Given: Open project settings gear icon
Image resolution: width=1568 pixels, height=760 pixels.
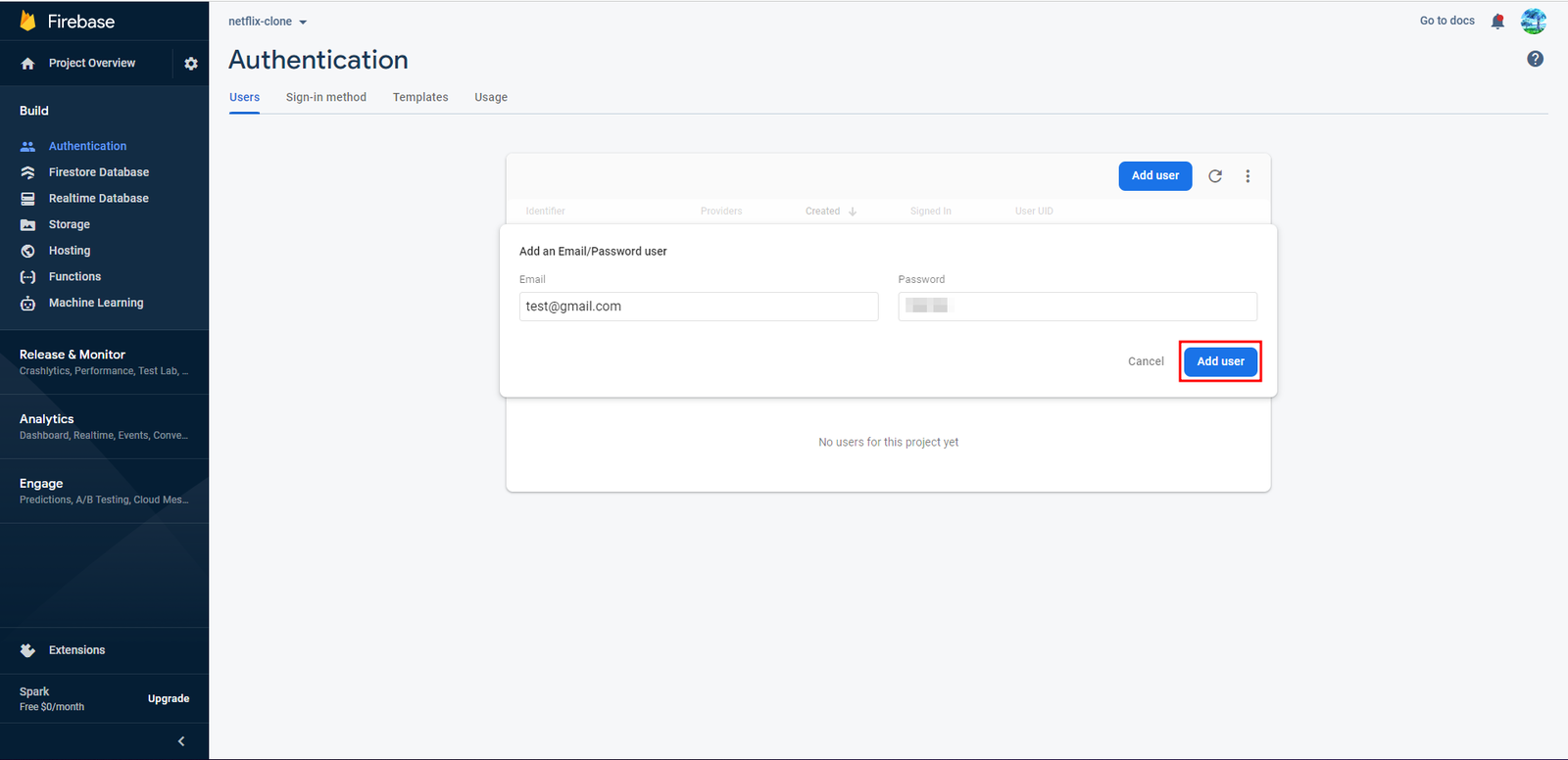Looking at the screenshot, I should (x=191, y=64).
